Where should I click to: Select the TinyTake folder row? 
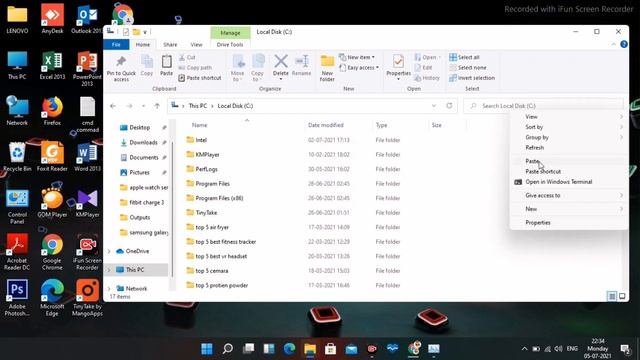(206, 213)
